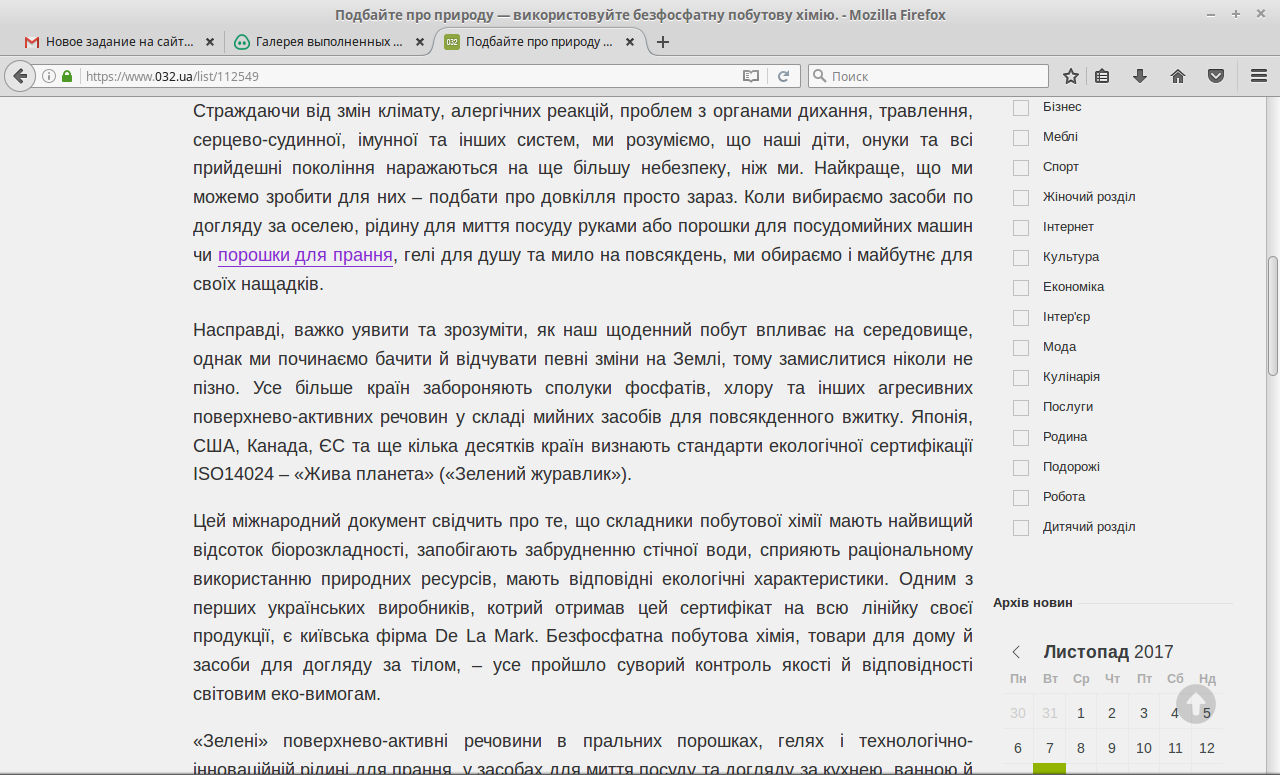Click the Поиск search box
The height and width of the screenshot is (775, 1280).
click(x=928, y=76)
